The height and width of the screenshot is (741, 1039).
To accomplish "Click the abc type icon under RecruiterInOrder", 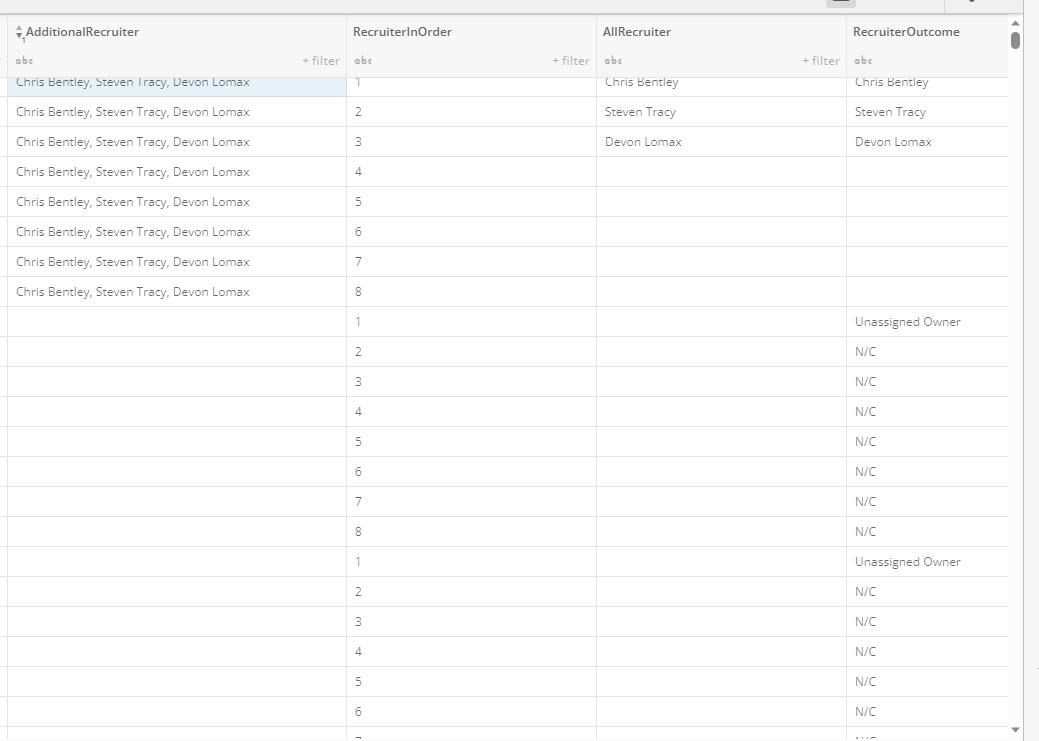I will point(363,60).
